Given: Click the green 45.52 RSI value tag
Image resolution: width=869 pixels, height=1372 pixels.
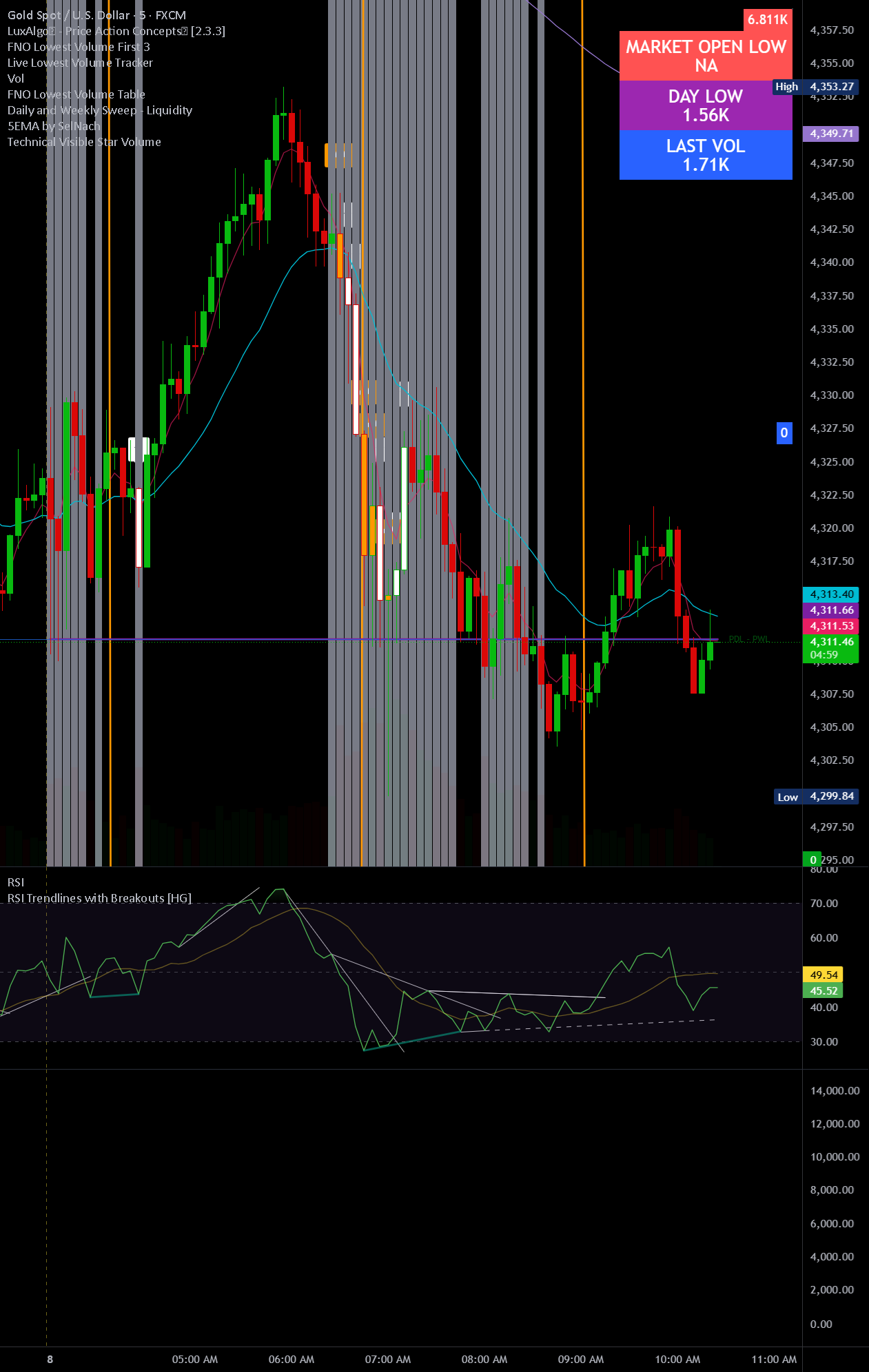Looking at the screenshot, I should pyautogui.click(x=824, y=990).
